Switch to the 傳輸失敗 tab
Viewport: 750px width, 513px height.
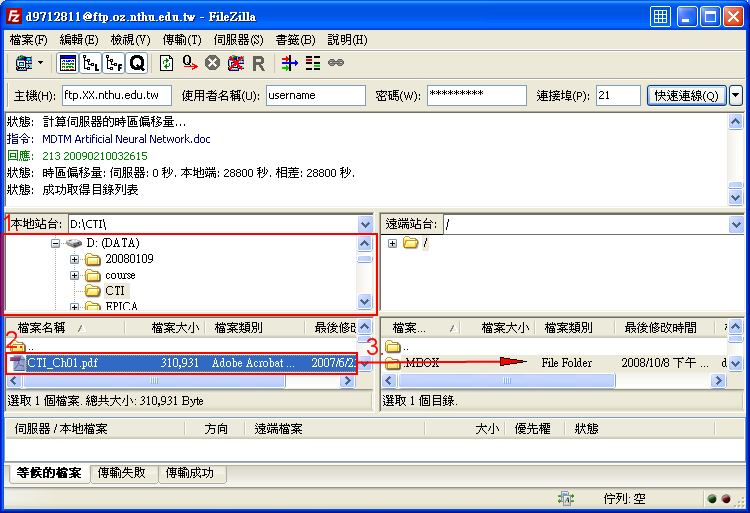click(x=123, y=473)
